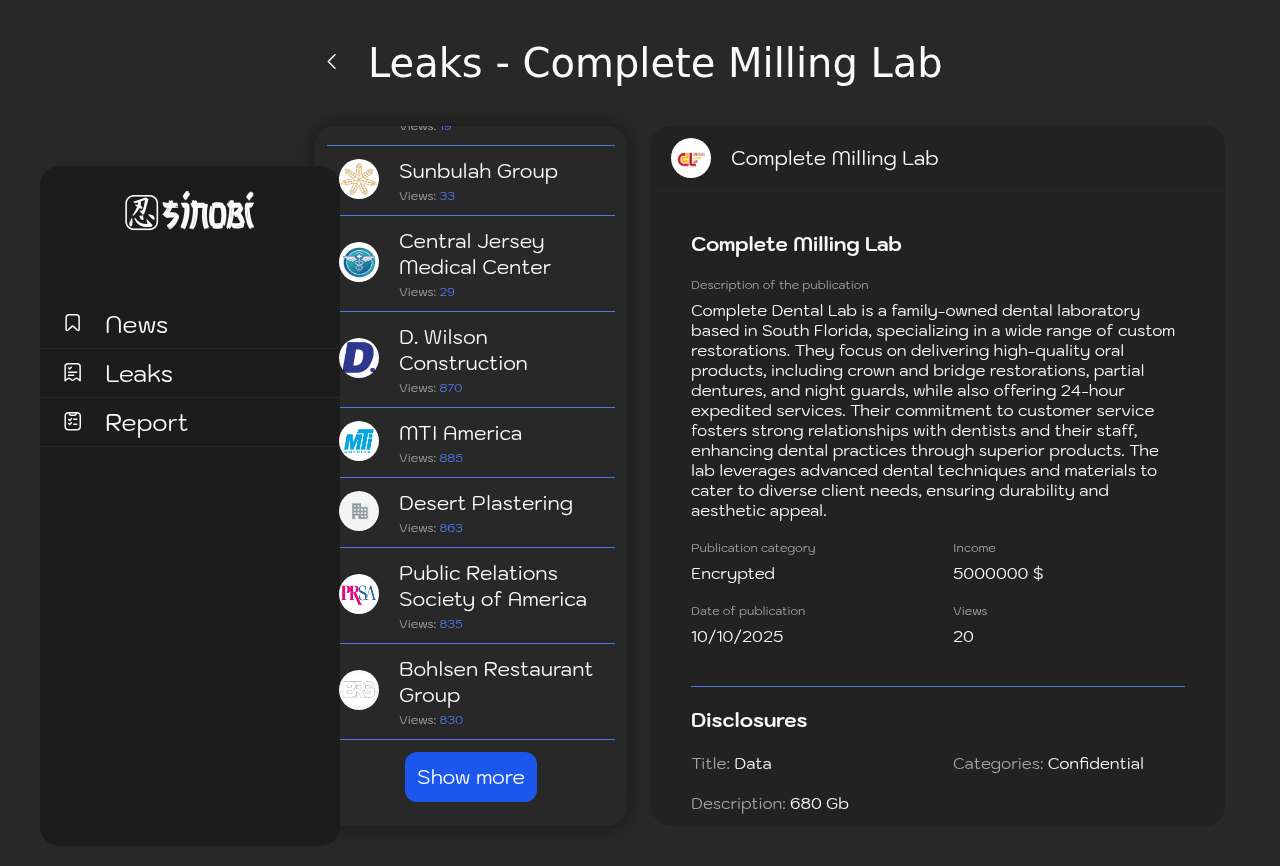Image resolution: width=1280 pixels, height=866 pixels.
Task: Click the bookmark icon next to News
Action: pos(73,323)
